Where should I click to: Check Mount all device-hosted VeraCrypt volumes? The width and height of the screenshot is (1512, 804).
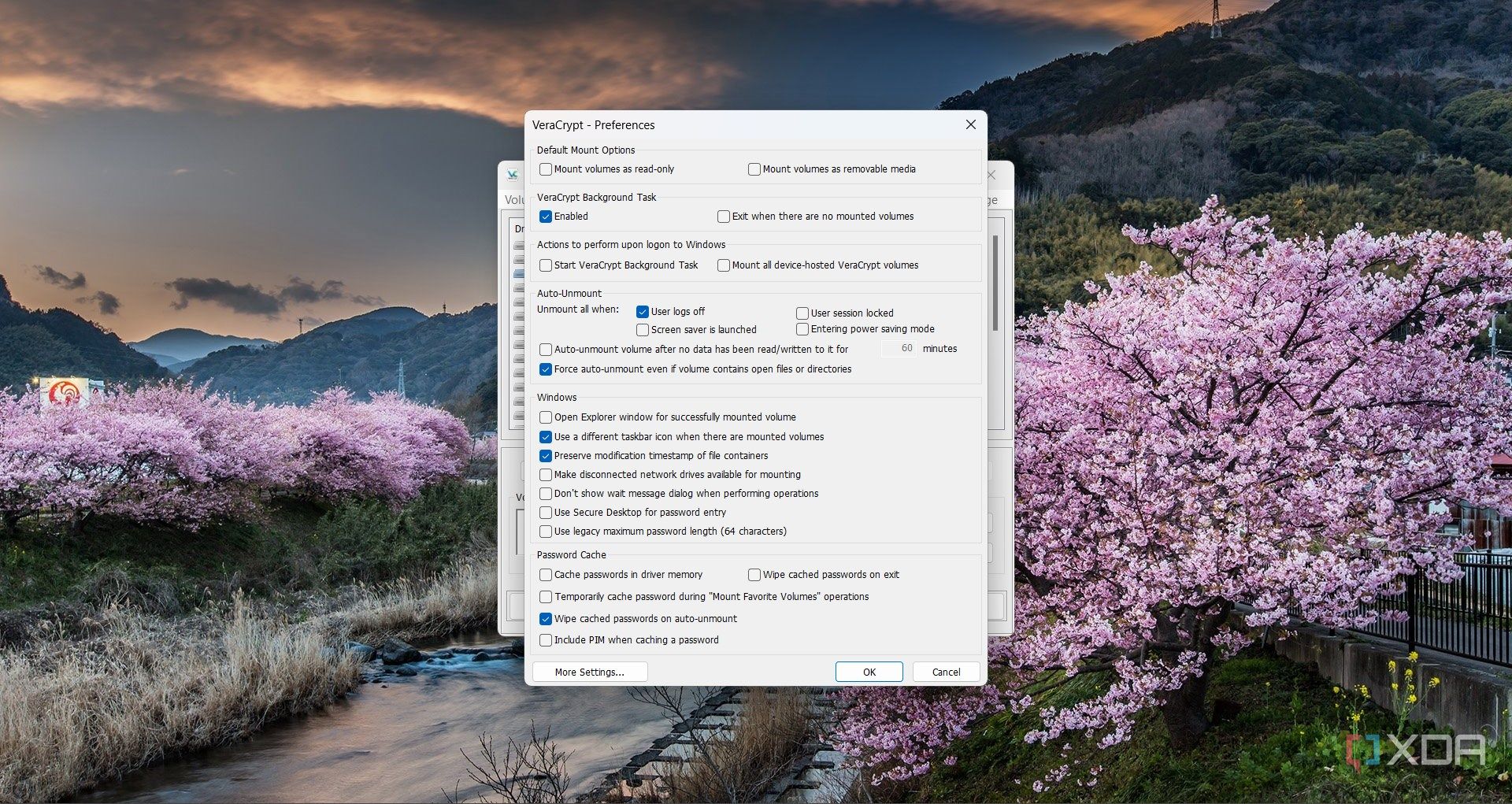coord(723,265)
